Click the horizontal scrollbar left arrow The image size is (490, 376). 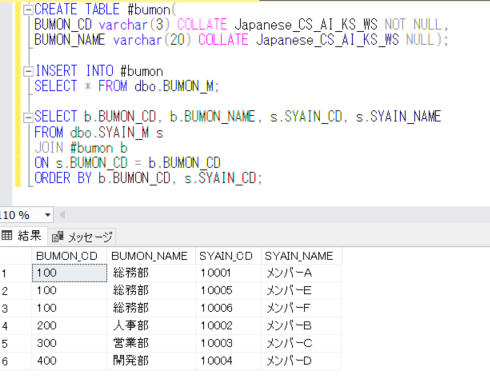point(62,215)
